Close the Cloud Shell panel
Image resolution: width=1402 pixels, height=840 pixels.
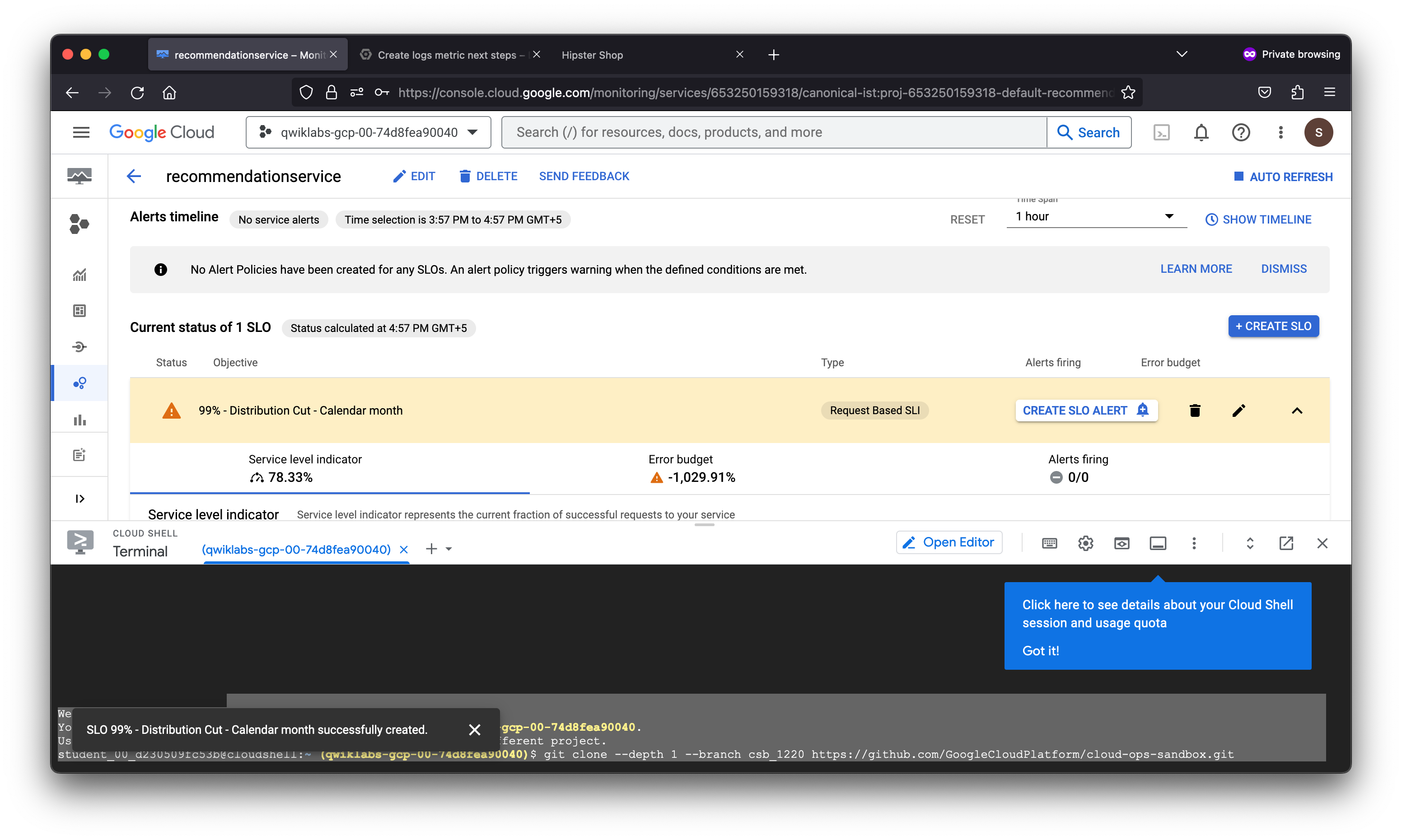(x=1322, y=543)
